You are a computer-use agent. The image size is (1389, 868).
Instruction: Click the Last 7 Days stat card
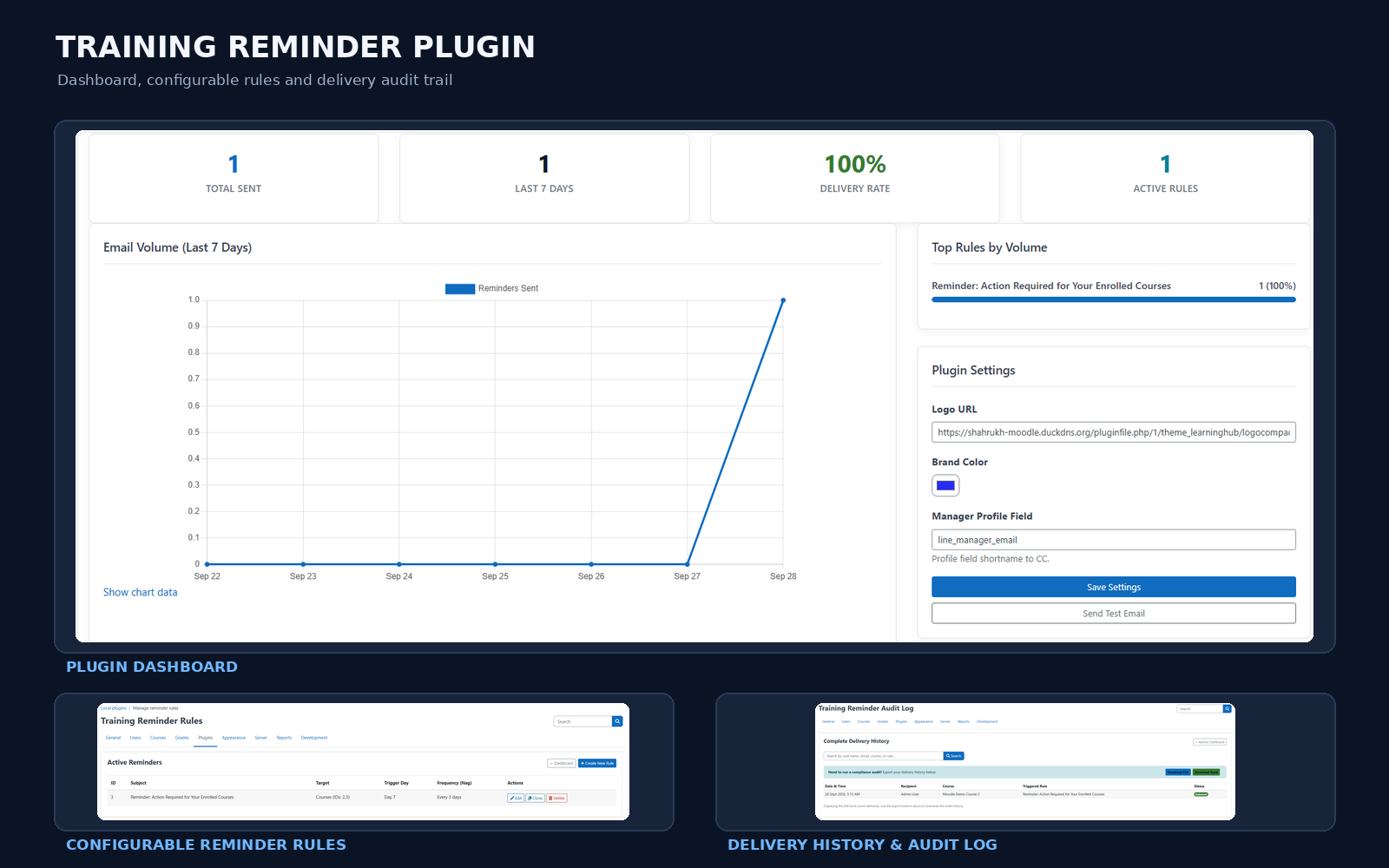(544, 178)
